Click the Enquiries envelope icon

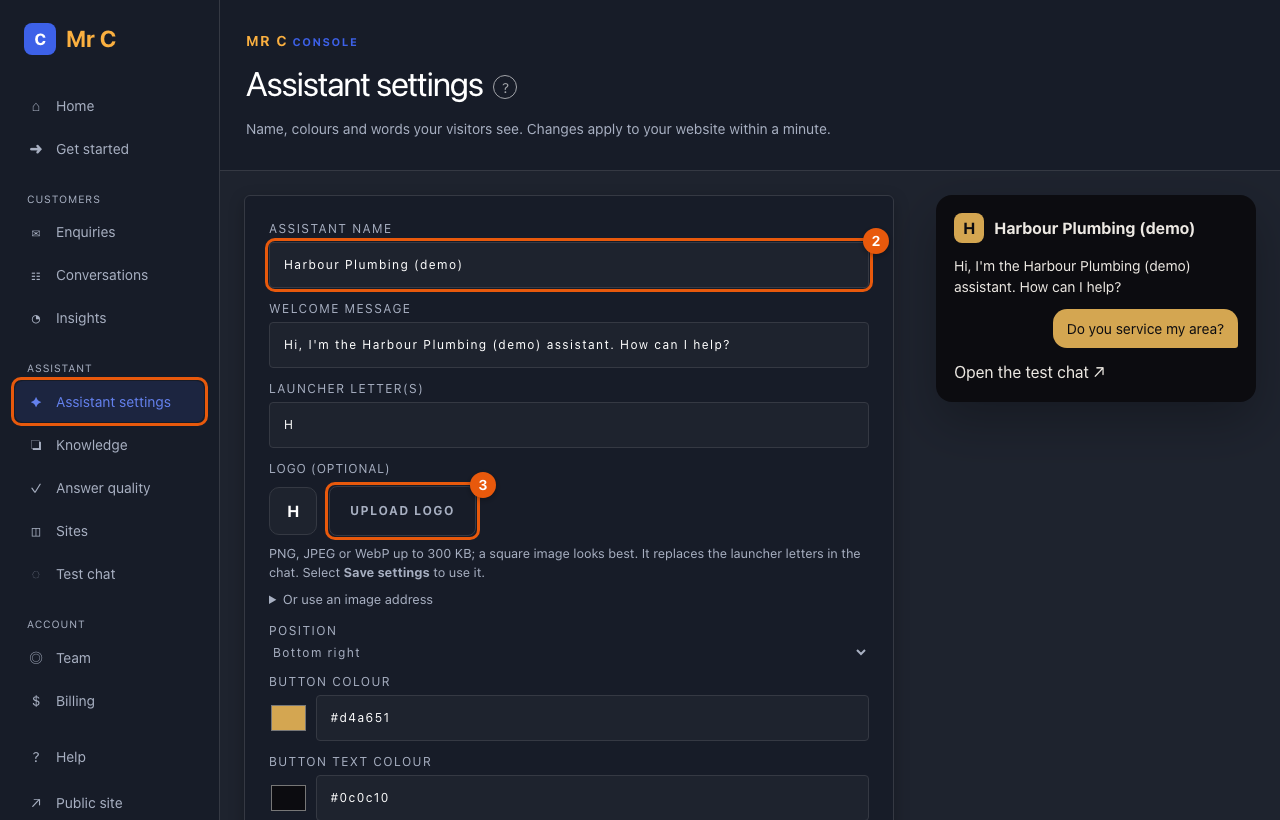click(x=36, y=232)
